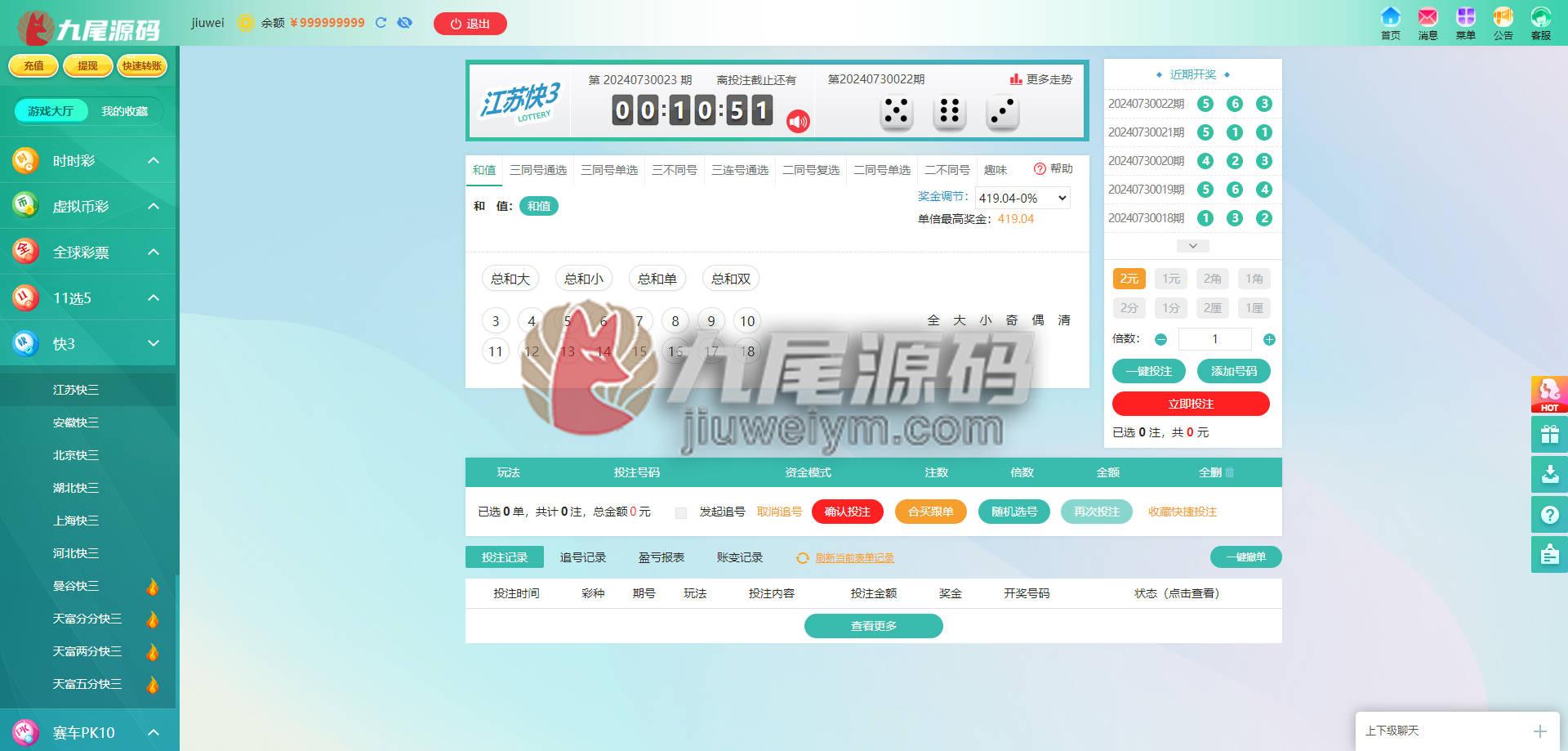This screenshot has width=1568, height=751.
Task: Mute the countdown sound speaker icon
Action: click(798, 122)
